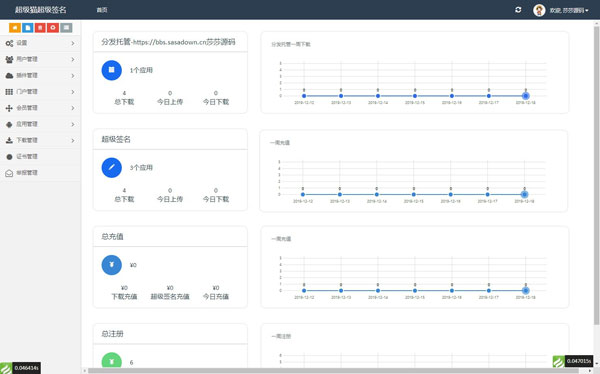Click 2019-12-18 point on 分发托管 chart

(525, 96)
